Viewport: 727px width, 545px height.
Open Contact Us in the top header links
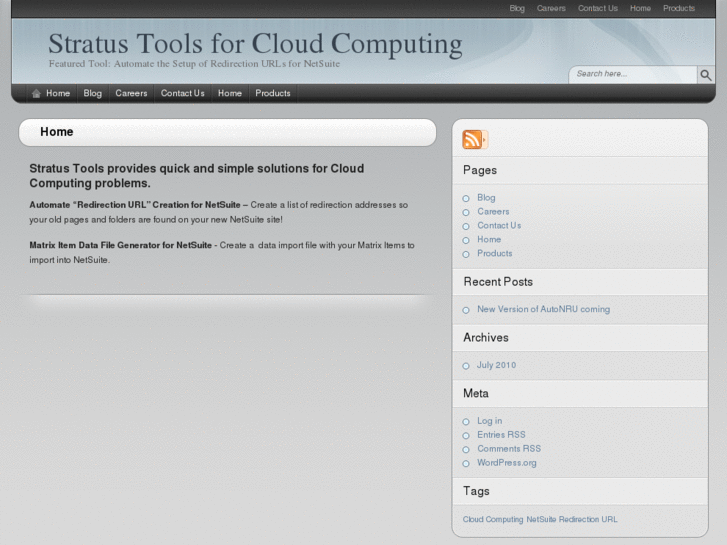coord(598,8)
